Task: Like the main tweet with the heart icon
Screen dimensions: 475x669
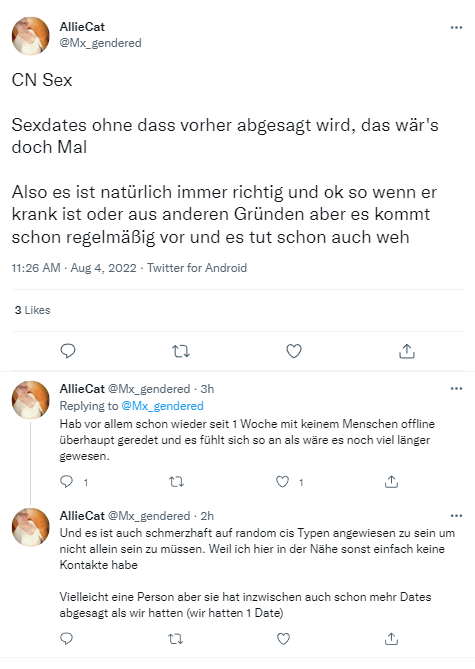Action: click(294, 351)
